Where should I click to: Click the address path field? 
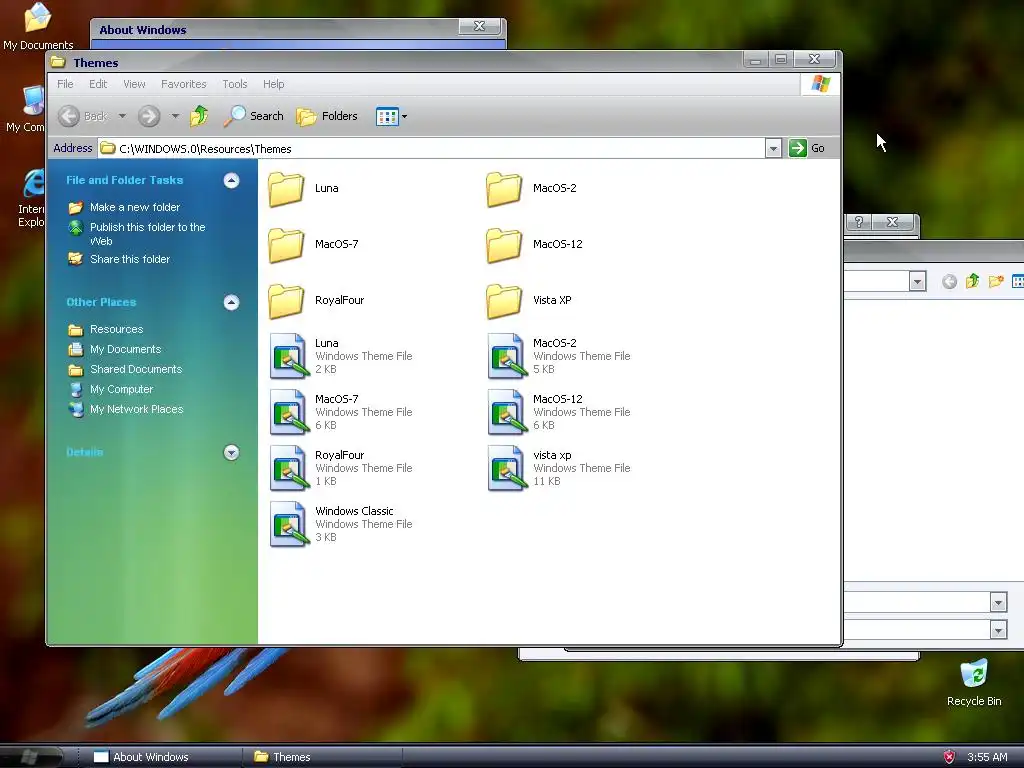tap(432, 148)
